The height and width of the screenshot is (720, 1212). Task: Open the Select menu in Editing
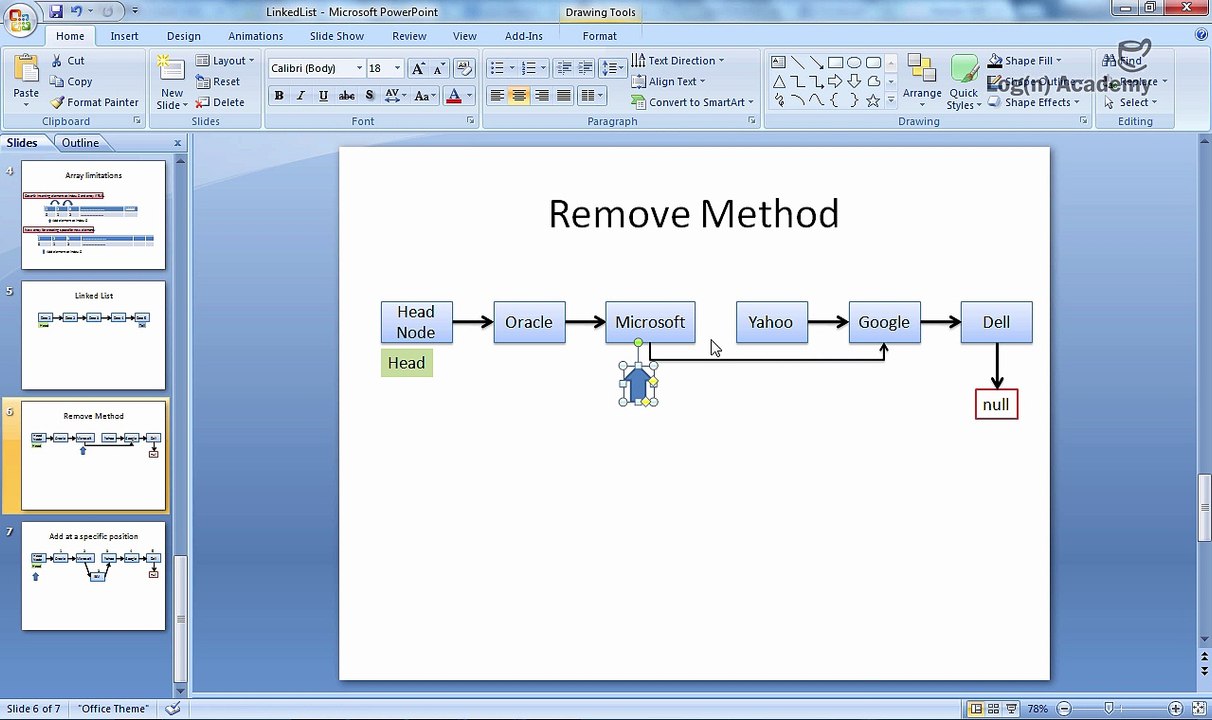tap(1130, 102)
